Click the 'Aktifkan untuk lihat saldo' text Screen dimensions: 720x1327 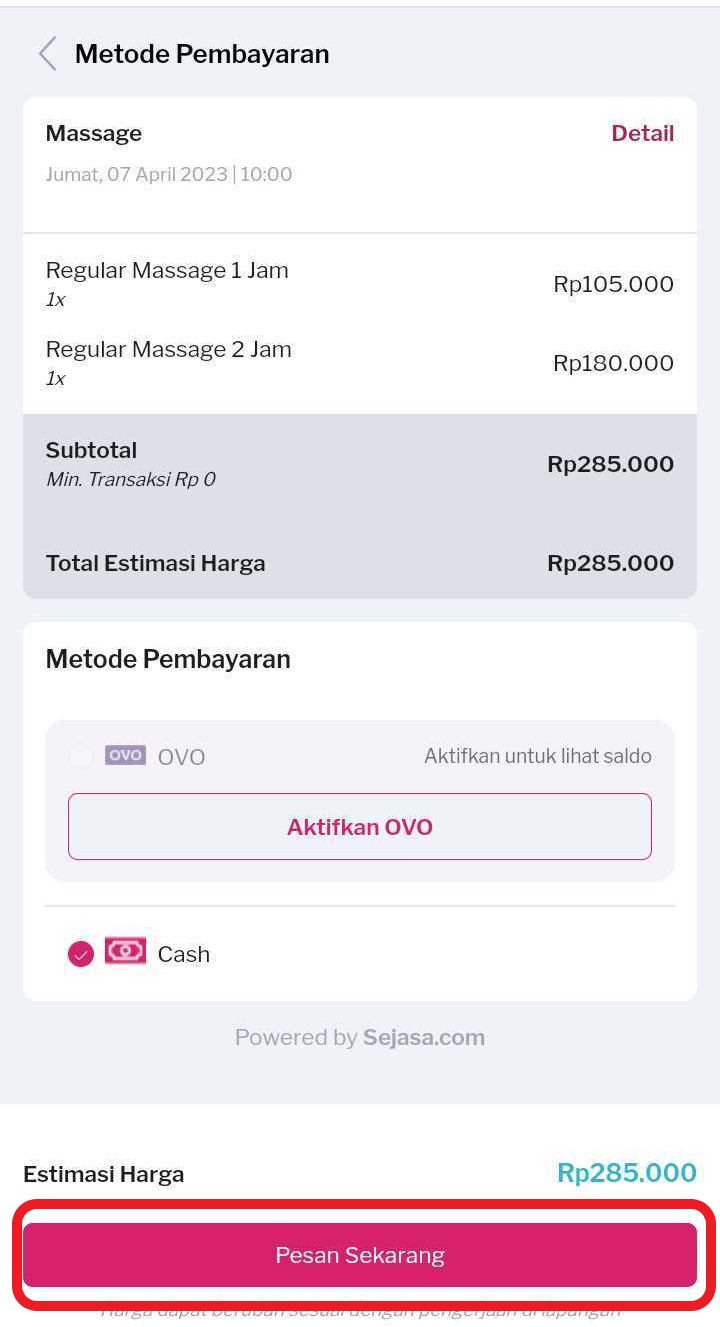(537, 757)
